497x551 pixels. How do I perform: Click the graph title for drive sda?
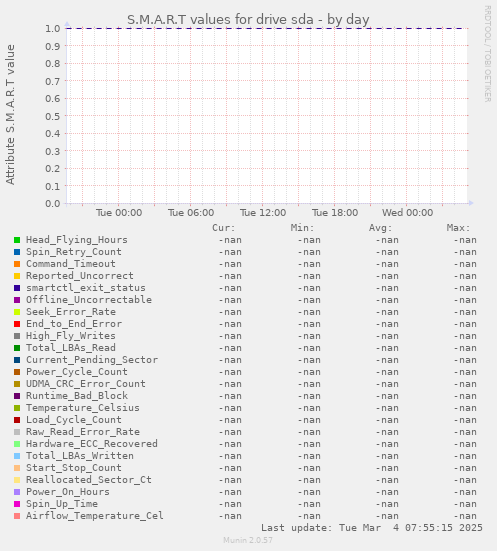click(x=248, y=19)
